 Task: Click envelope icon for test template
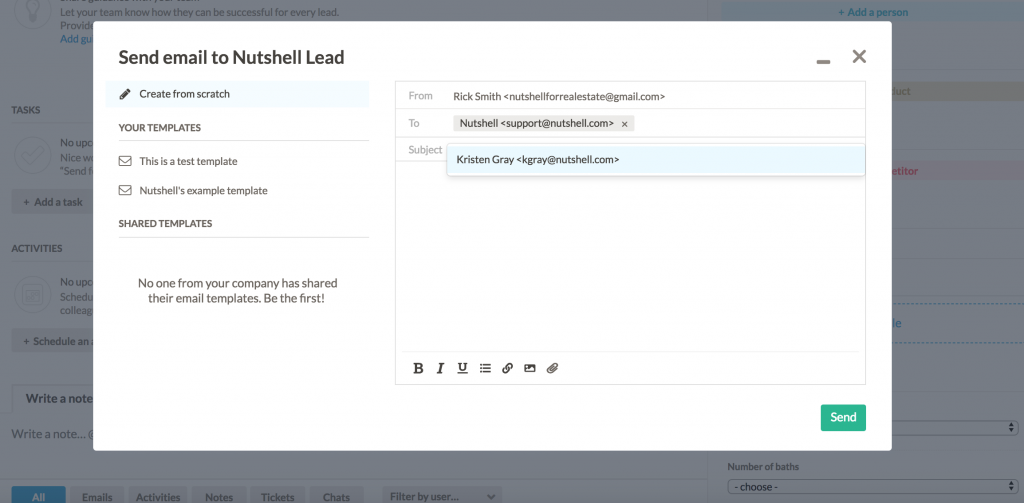125,161
